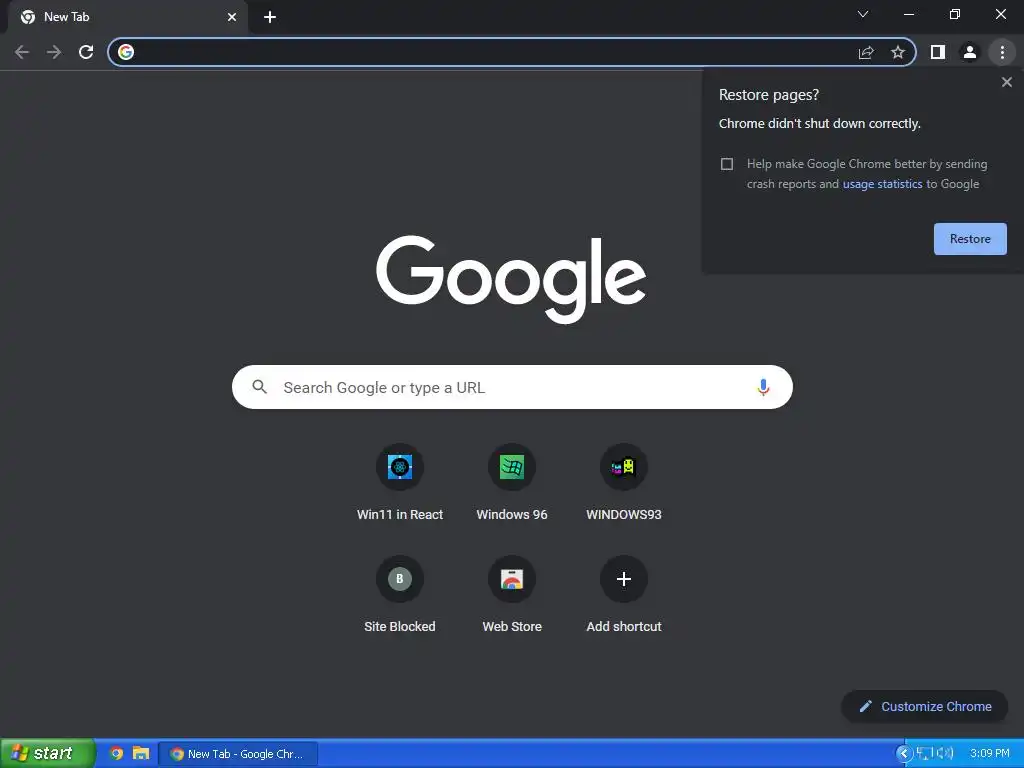Dismiss the Restore pages popup

1007,82
